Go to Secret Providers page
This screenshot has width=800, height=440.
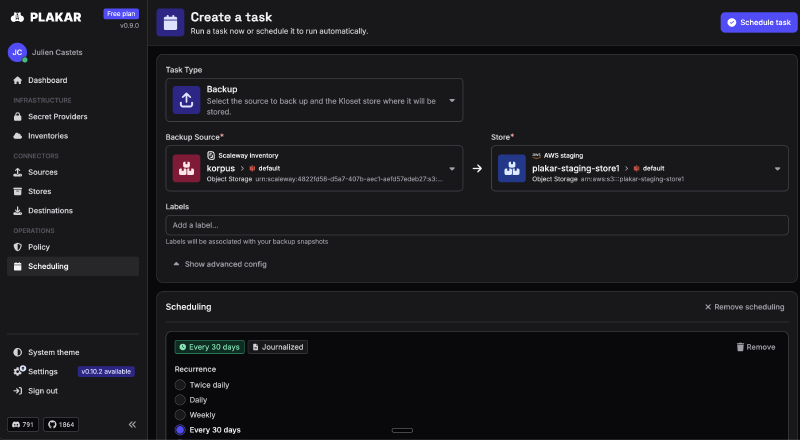point(58,116)
